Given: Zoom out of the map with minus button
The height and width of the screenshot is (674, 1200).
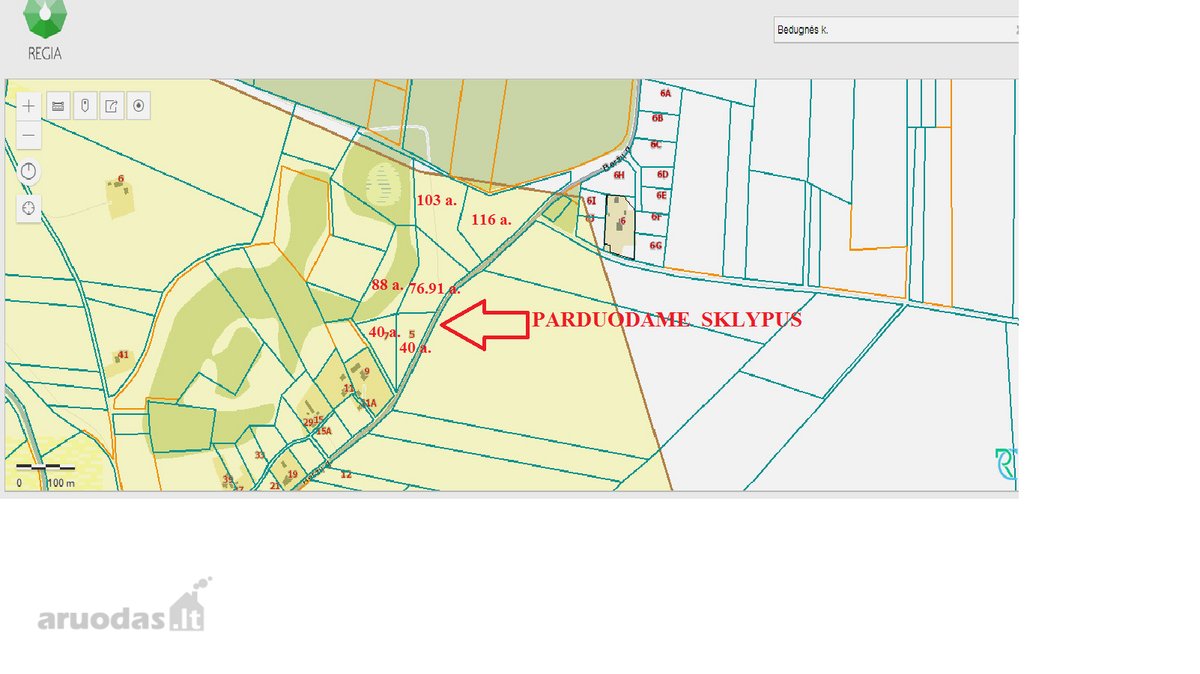Looking at the screenshot, I should (28, 134).
